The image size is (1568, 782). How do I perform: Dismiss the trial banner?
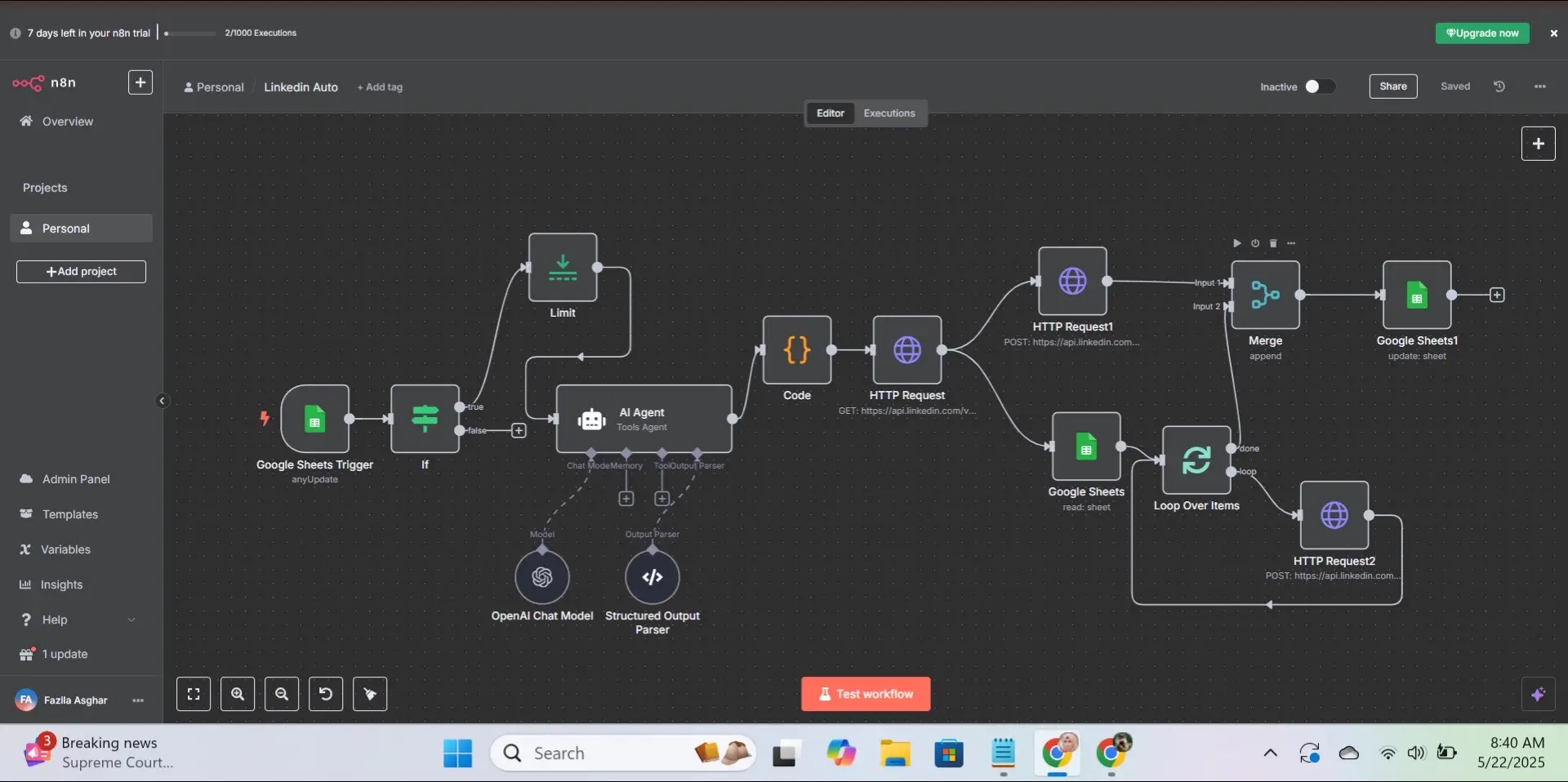coord(1554,33)
